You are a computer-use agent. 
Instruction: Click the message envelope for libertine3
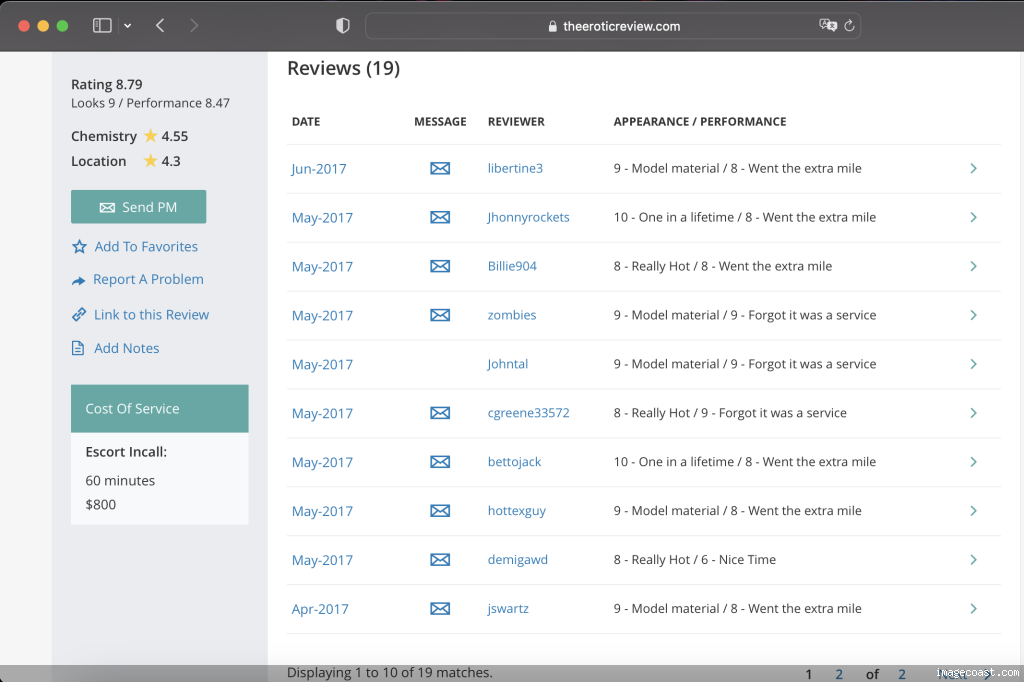pyautogui.click(x=440, y=169)
